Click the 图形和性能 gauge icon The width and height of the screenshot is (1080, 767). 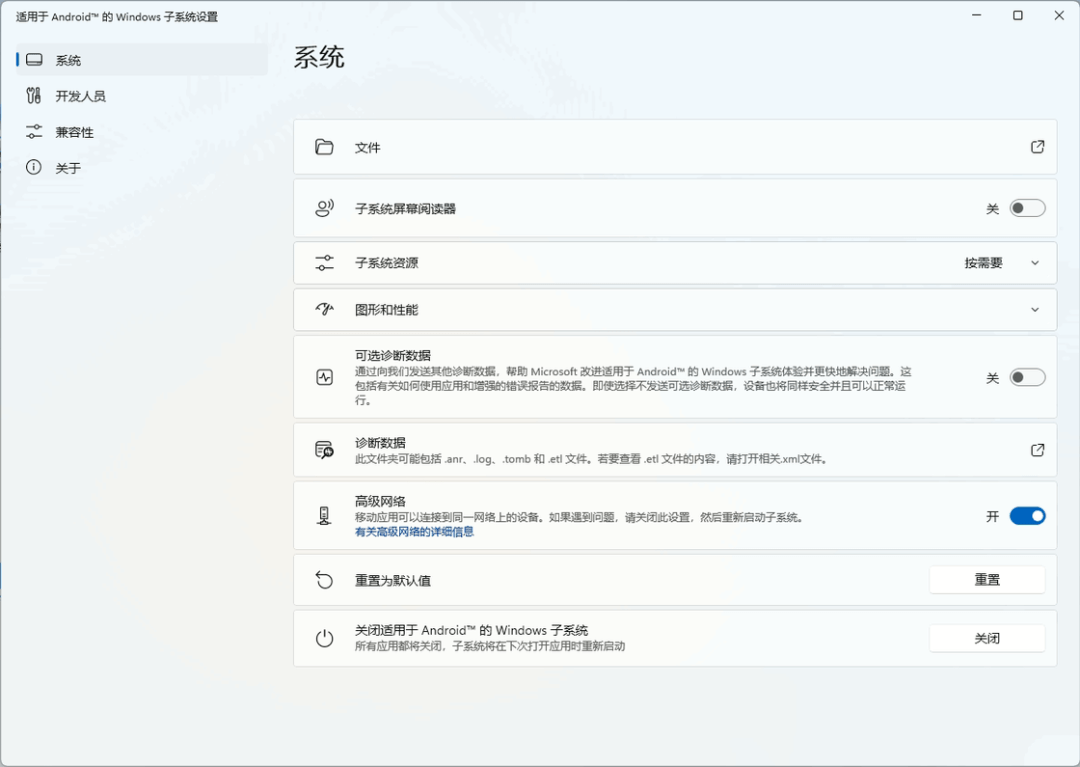[x=324, y=309]
